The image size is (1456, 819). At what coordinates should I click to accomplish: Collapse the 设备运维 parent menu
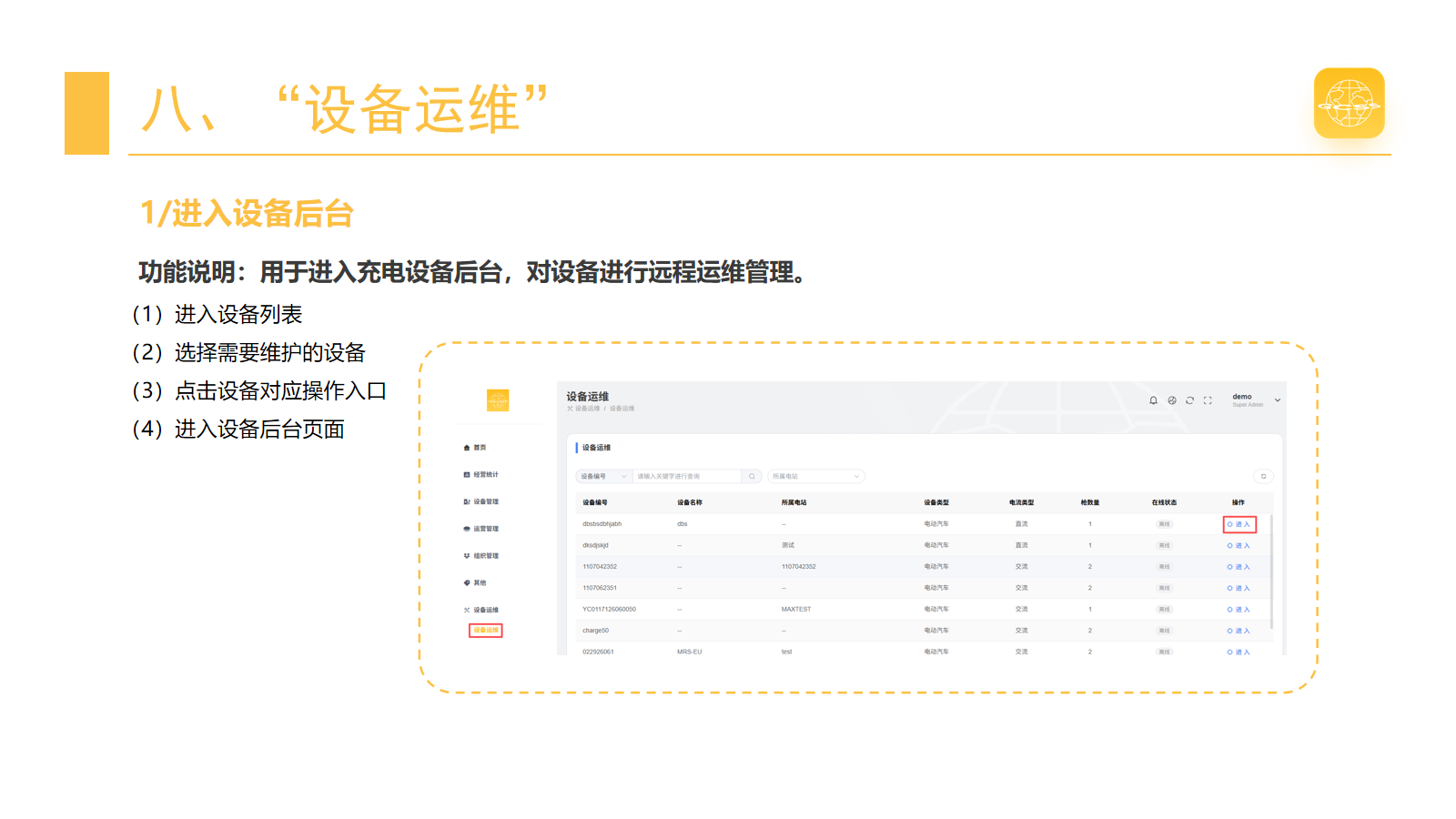click(486, 610)
